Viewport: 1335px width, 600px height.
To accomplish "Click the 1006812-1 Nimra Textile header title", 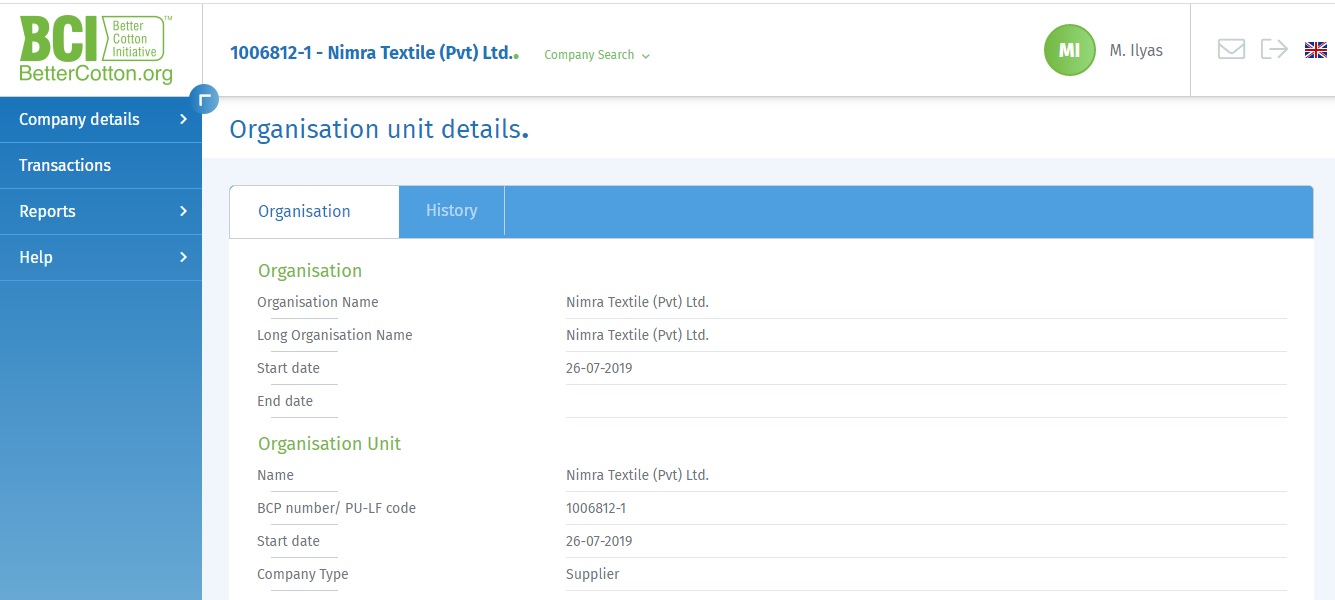I will coord(371,53).
